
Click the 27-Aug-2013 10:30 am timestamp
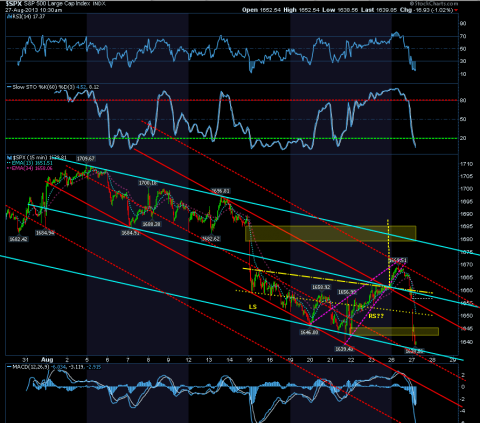[x=34, y=10]
